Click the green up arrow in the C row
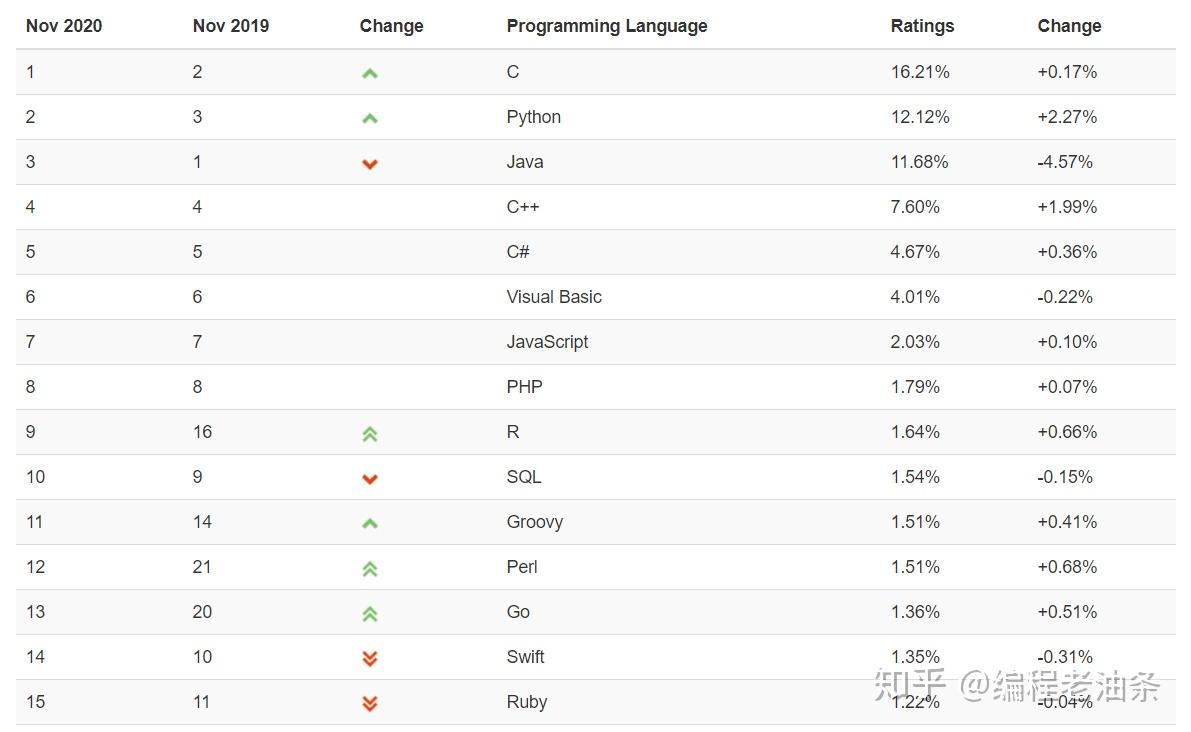The image size is (1191, 732). click(369, 73)
